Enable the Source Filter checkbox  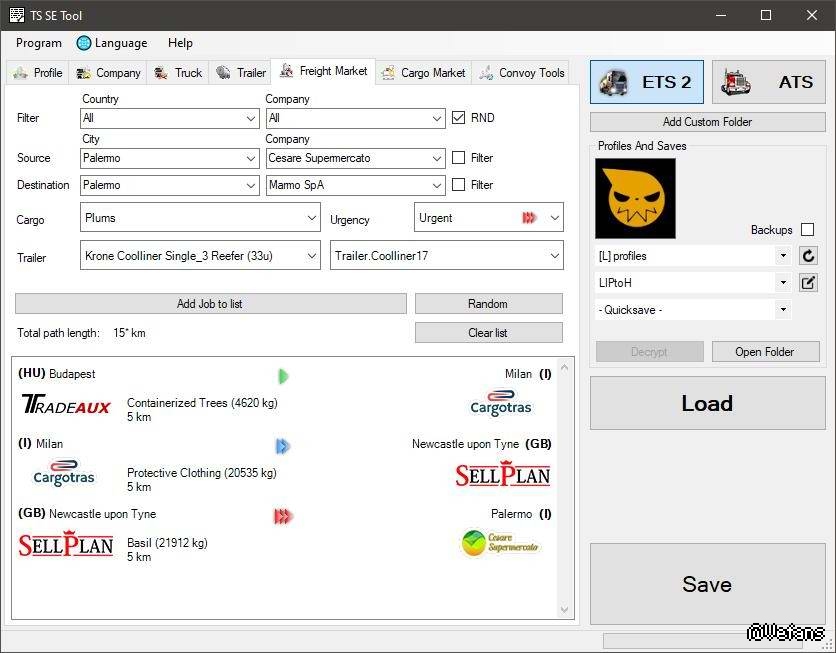pyautogui.click(x=459, y=158)
